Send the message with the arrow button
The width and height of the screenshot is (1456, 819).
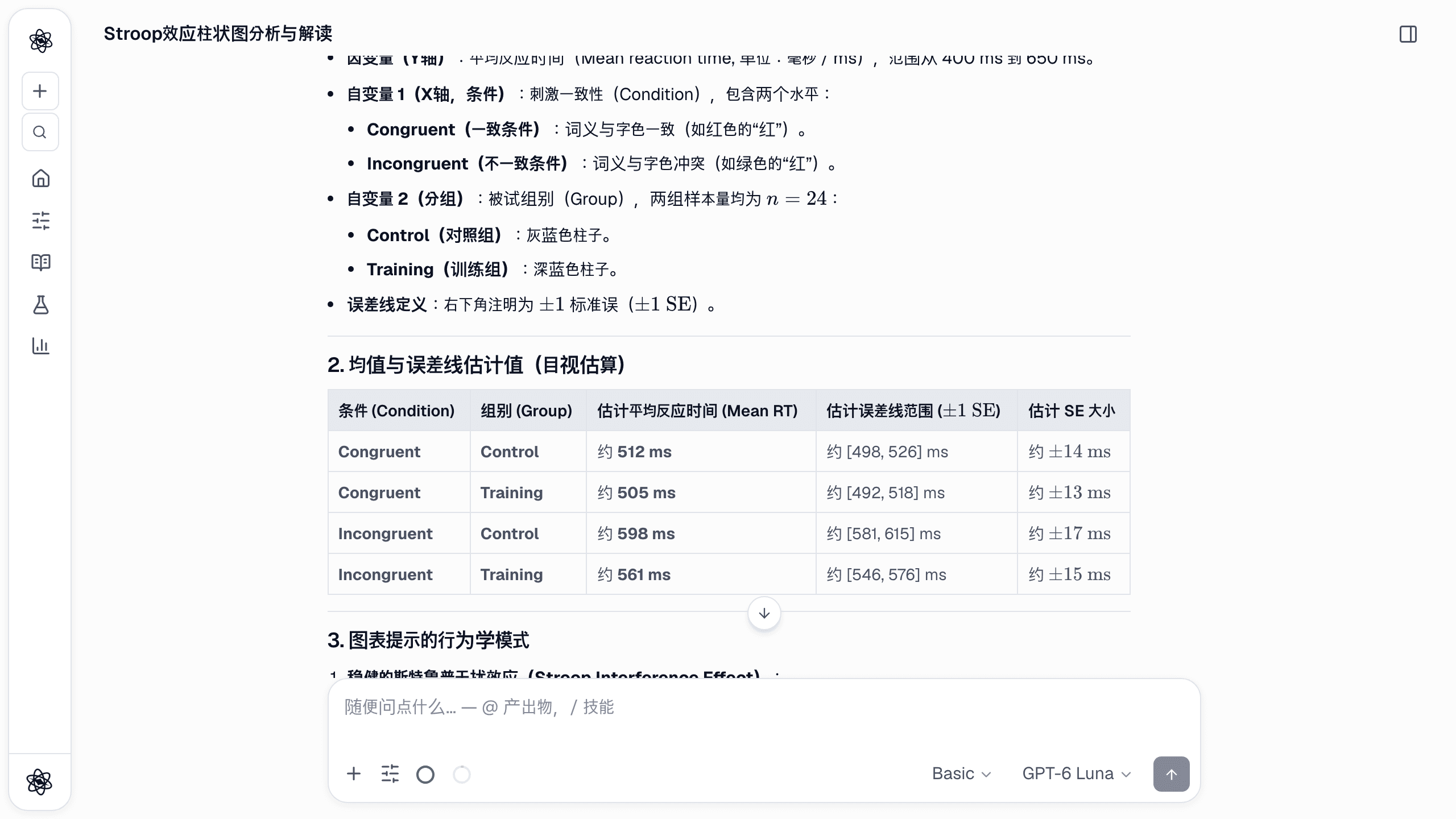tap(1172, 774)
